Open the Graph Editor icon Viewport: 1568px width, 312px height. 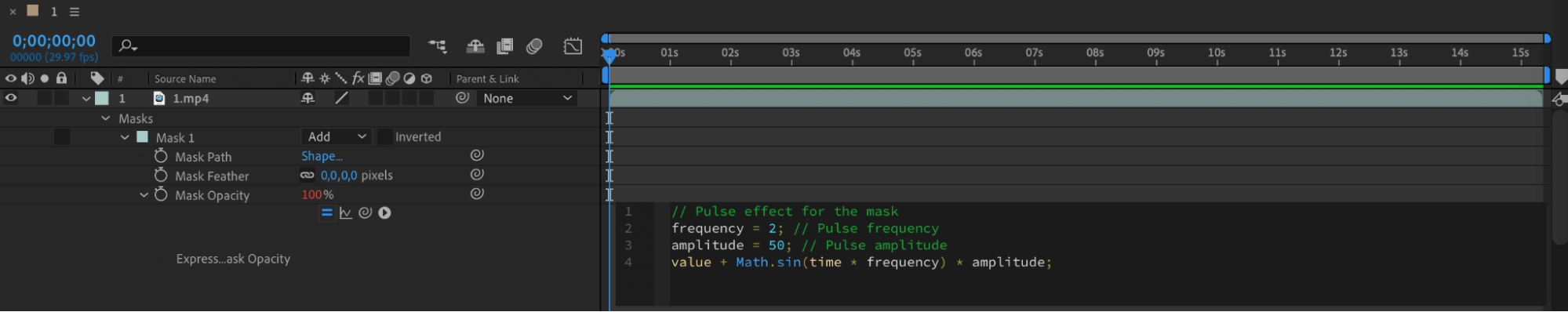pos(573,46)
